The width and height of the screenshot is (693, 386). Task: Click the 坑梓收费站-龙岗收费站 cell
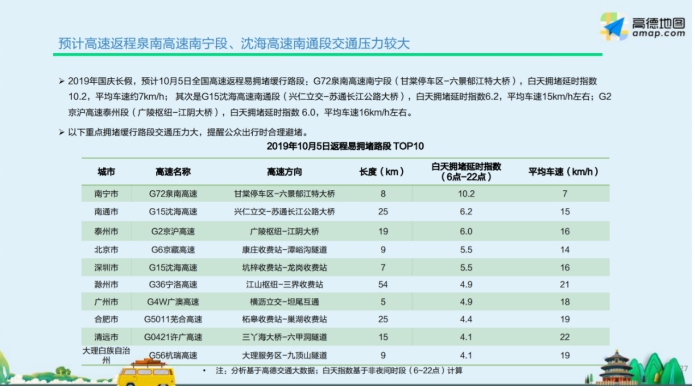pyautogui.click(x=284, y=268)
